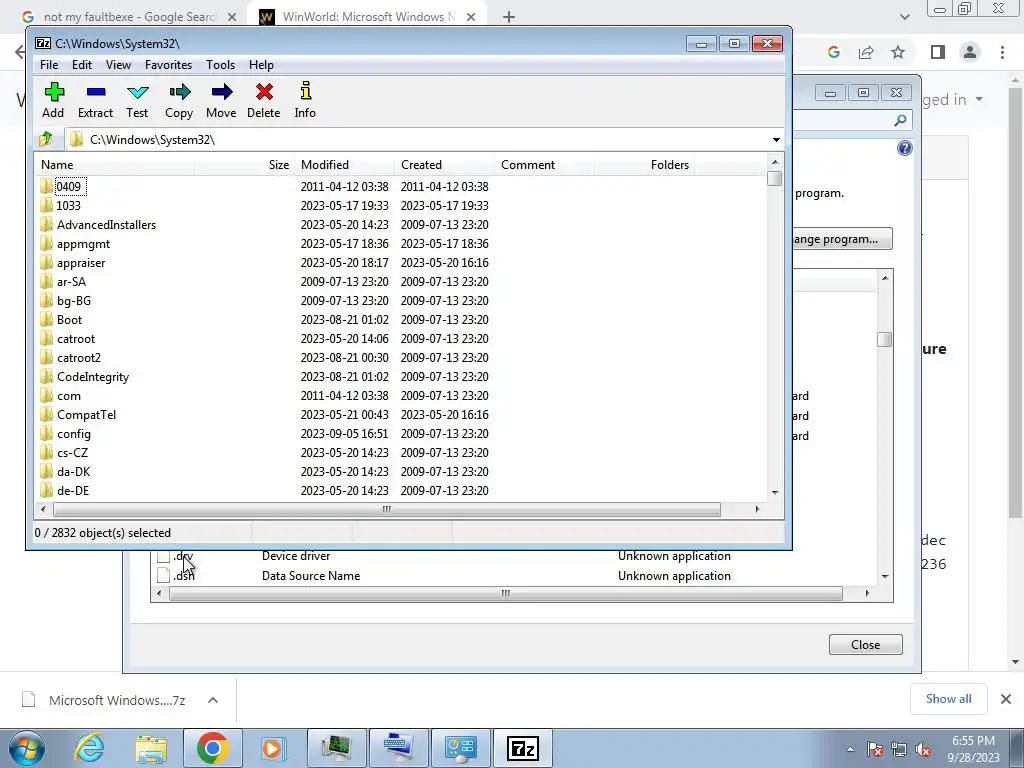Screen dimensions: 1024x768
Task: Open the Chrome three-dot menu
Action: tap(1002, 52)
